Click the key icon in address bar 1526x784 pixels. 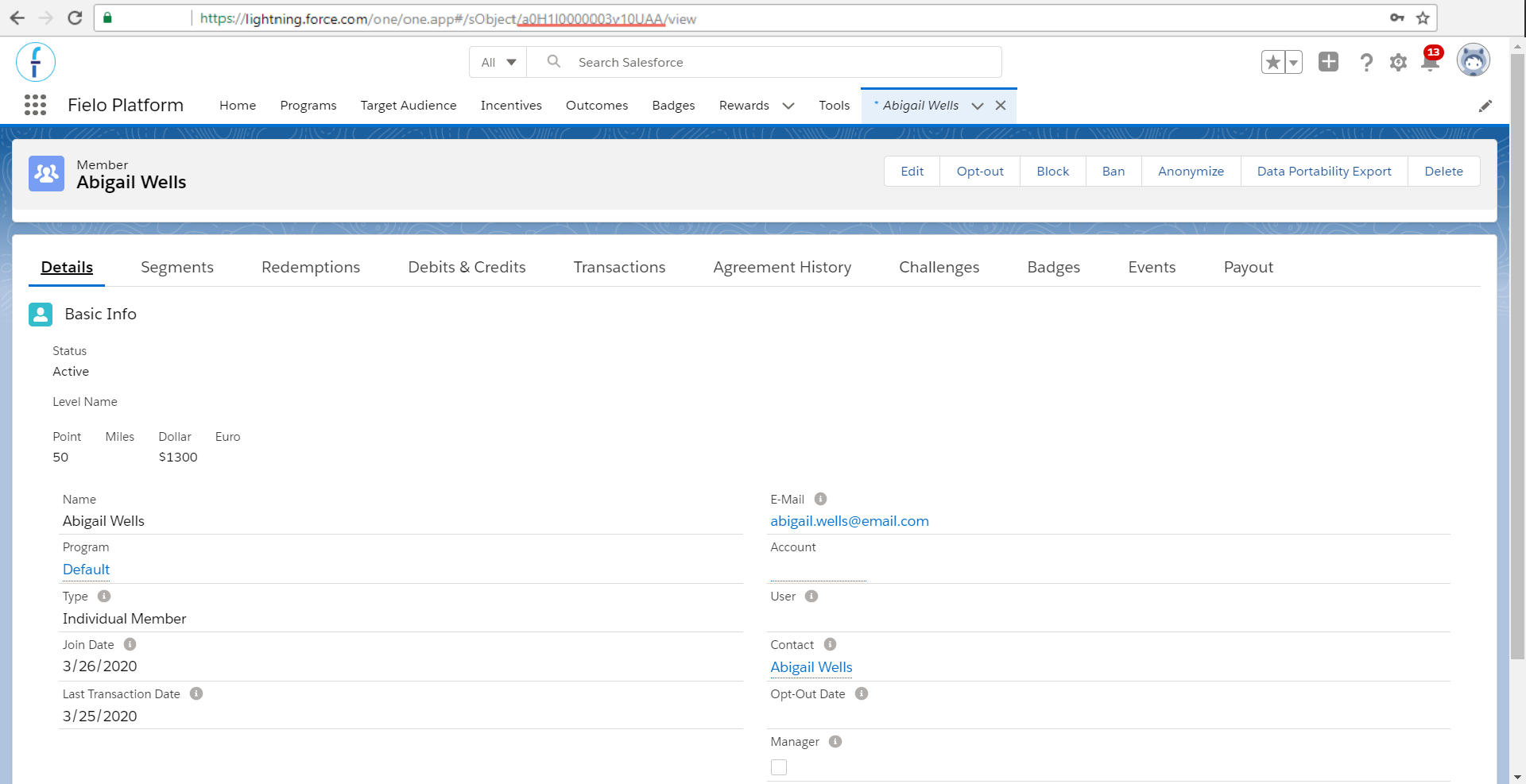(x=1396, y=17)
